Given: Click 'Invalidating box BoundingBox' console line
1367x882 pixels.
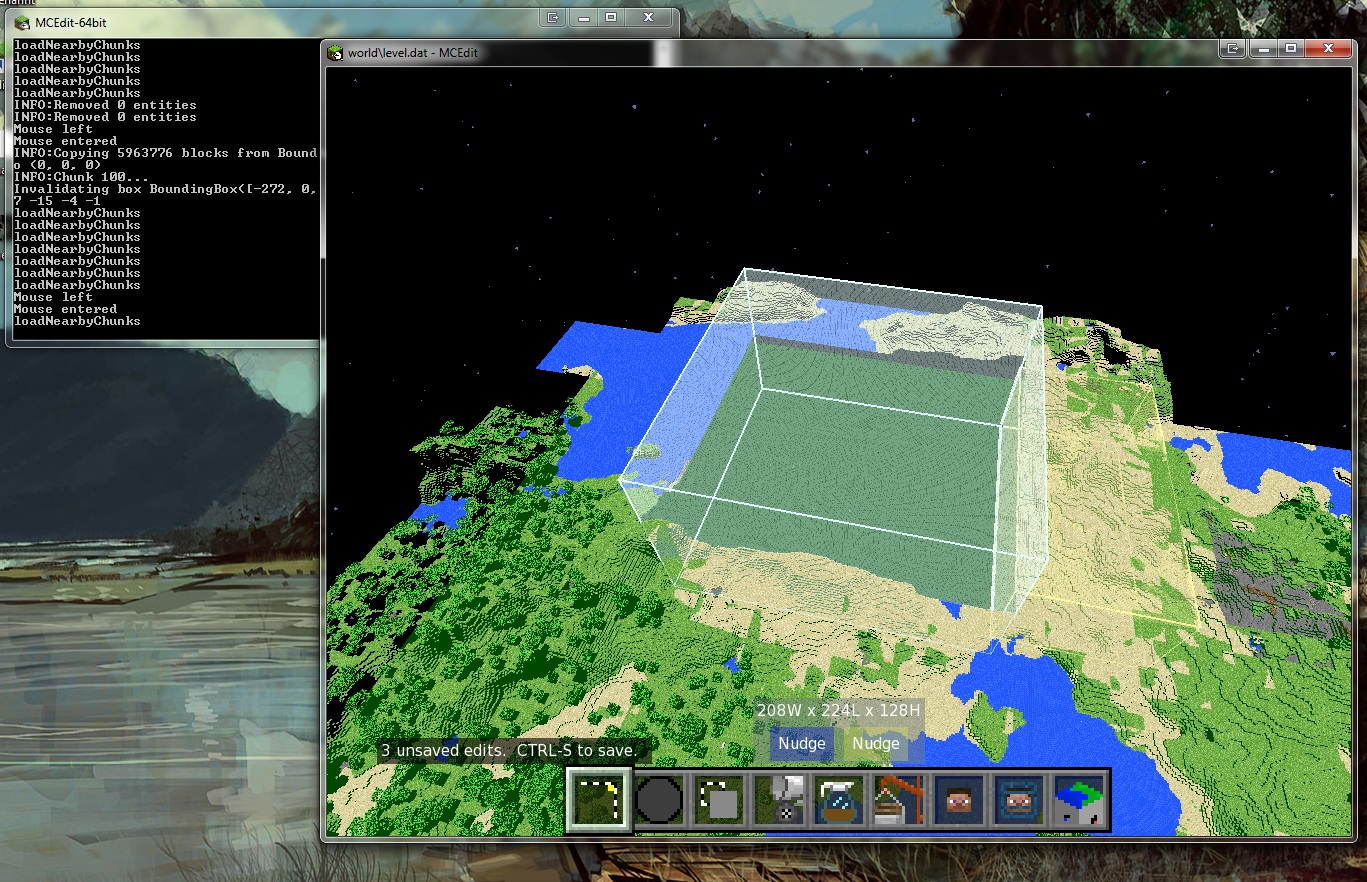Looking at the screenshot, I should [165, 189].
